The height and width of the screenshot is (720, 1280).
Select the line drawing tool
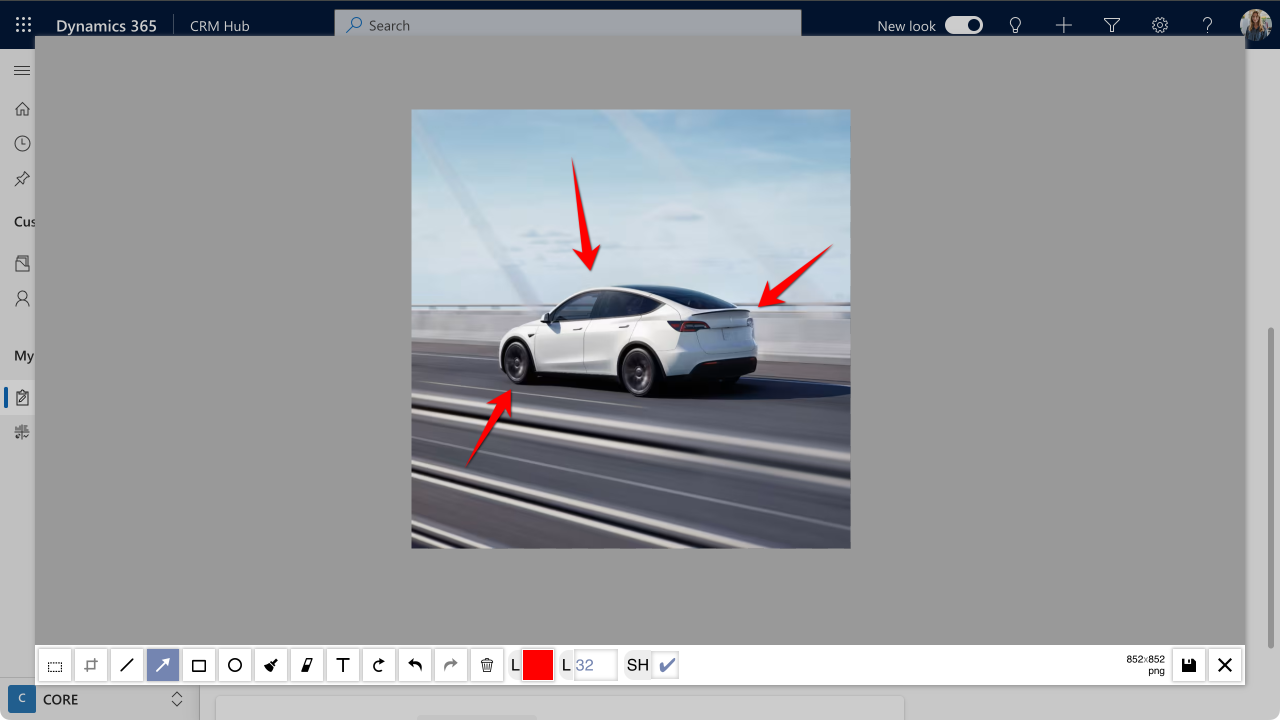pyautogui.click(x=127, y=665)
